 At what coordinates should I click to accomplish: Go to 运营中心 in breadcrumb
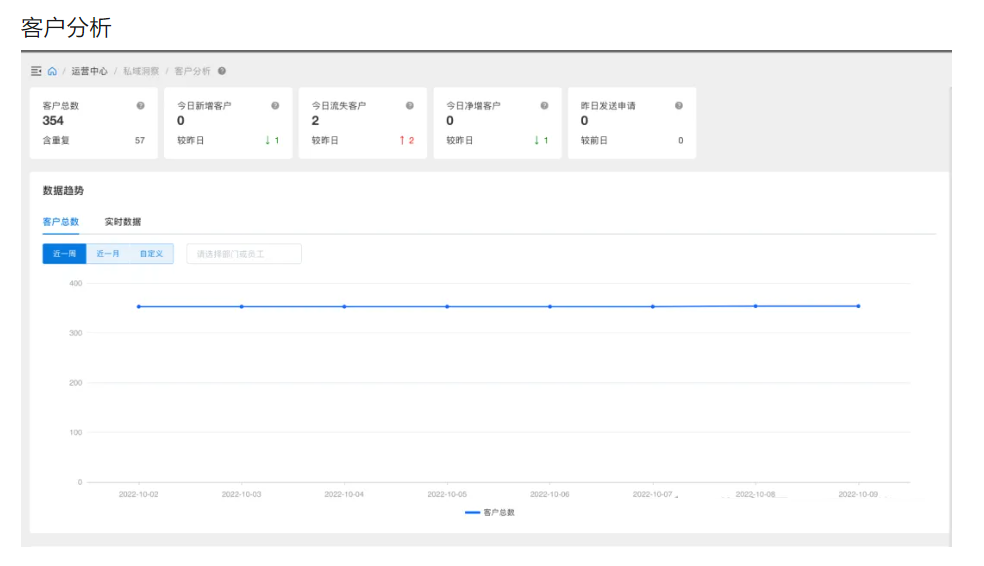tap(89, 71)
